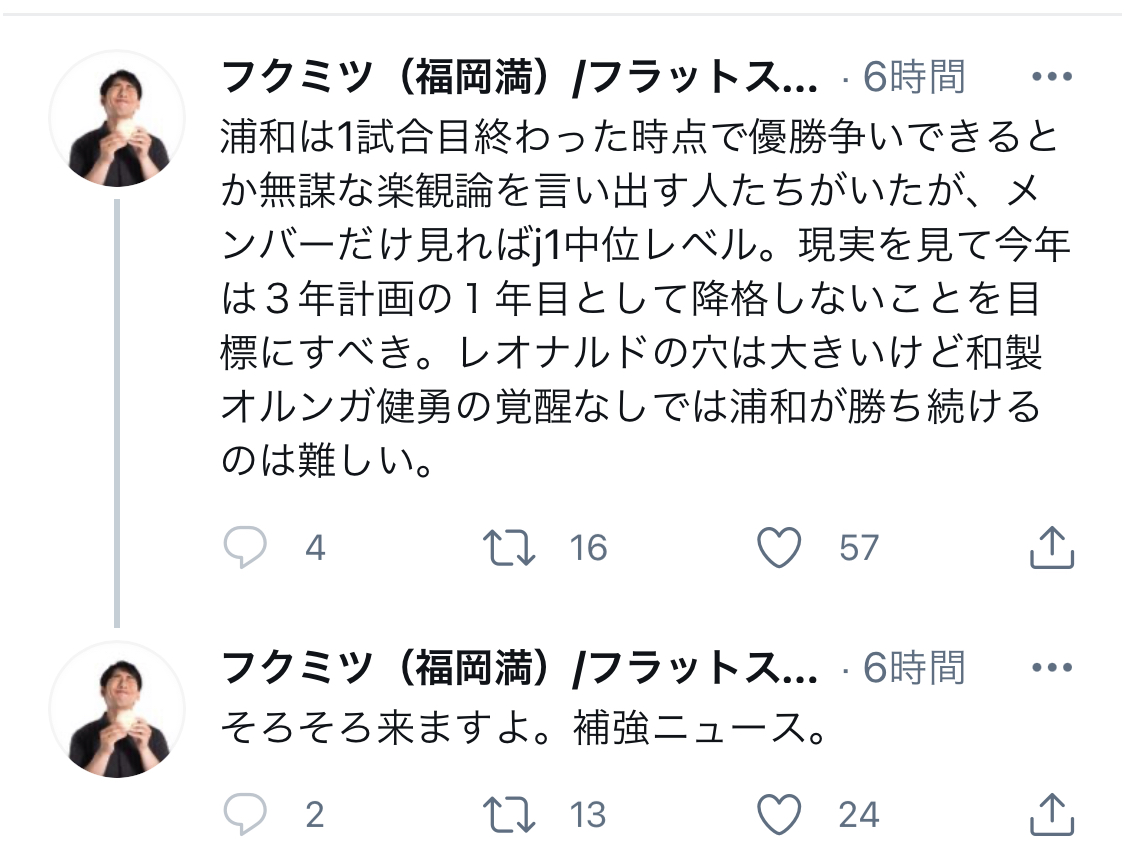Open フクミツ profile from first tweet name
The image size is (1125, 858).
coord(519,77)
